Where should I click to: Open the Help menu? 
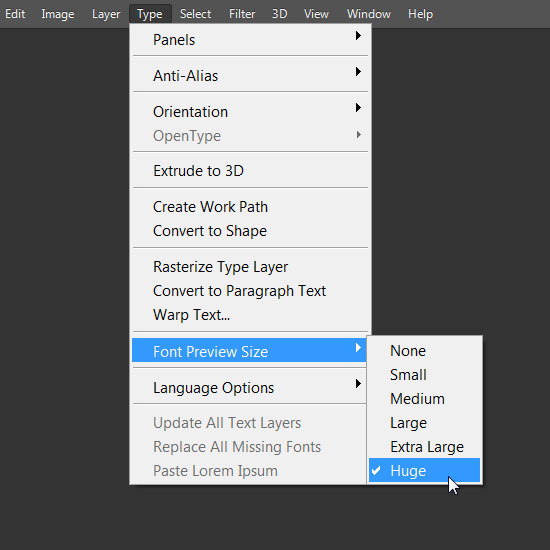pos(420,14)
